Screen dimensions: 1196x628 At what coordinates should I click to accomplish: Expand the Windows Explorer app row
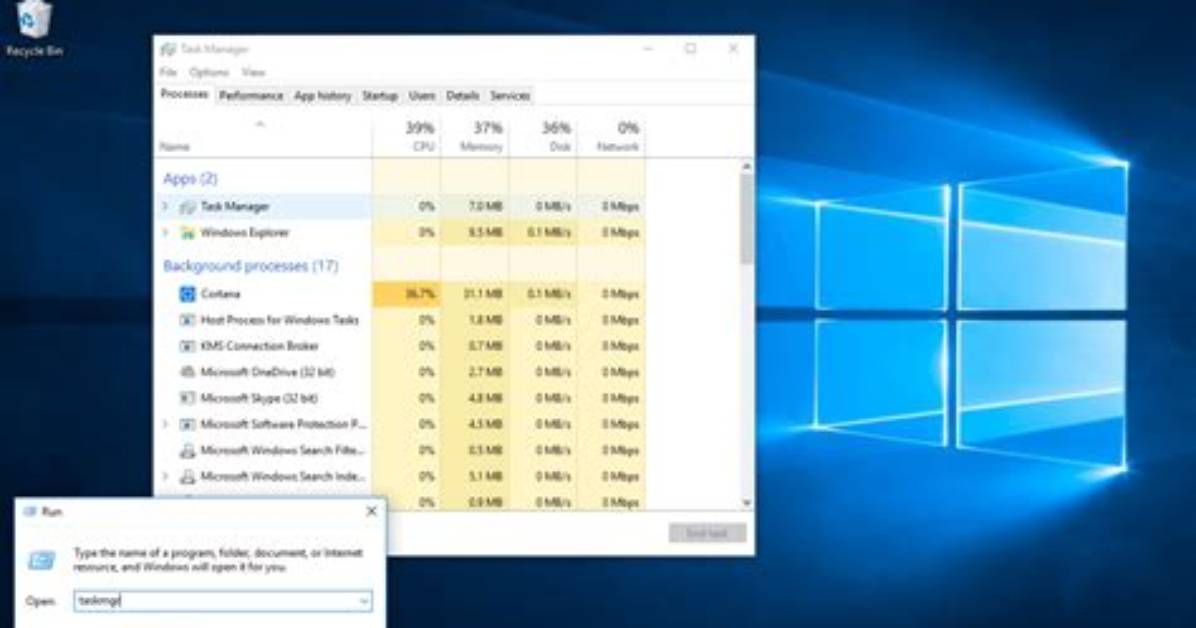click(x=166, y=232)
